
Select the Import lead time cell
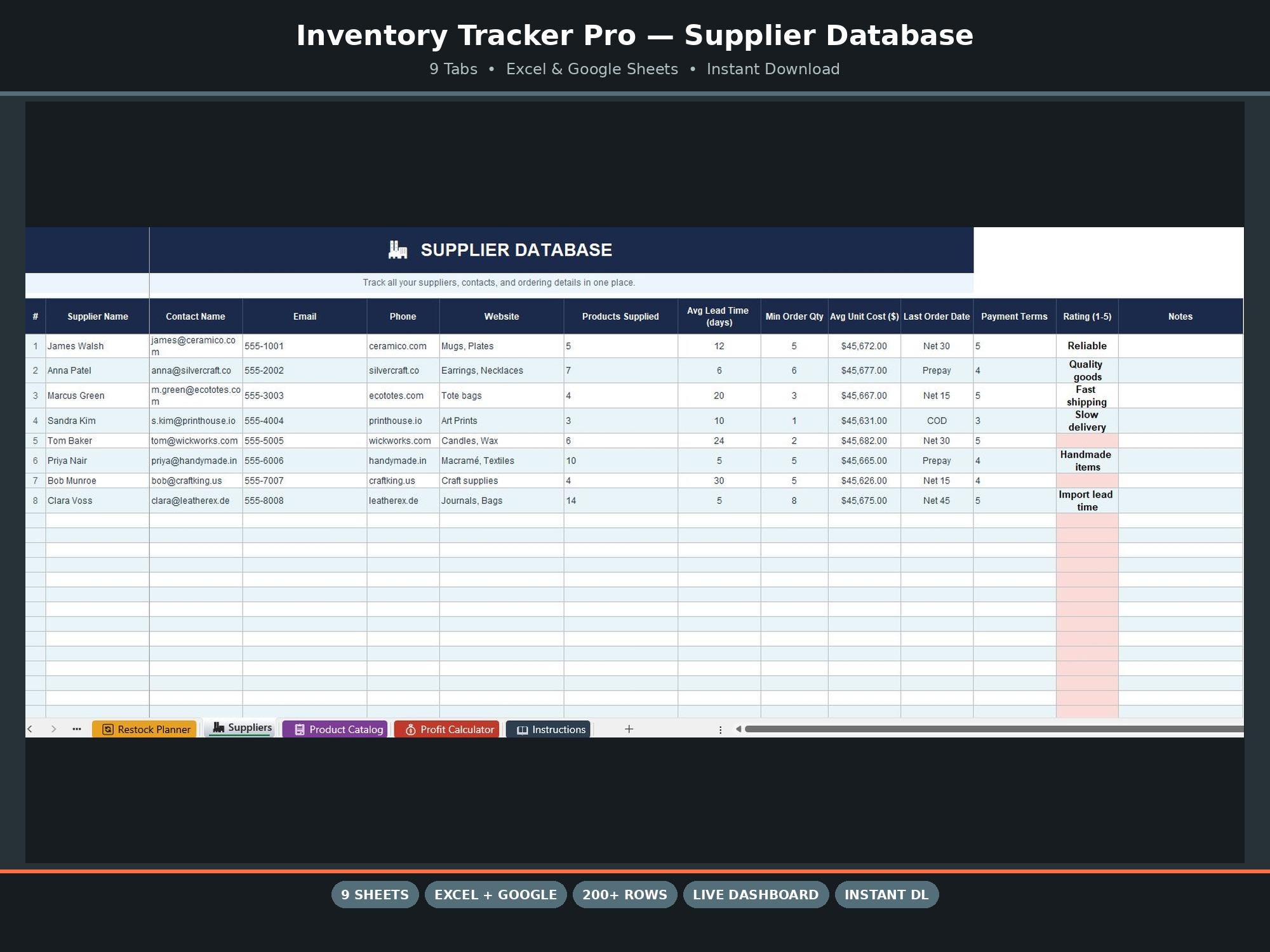tap(1087, 501)
